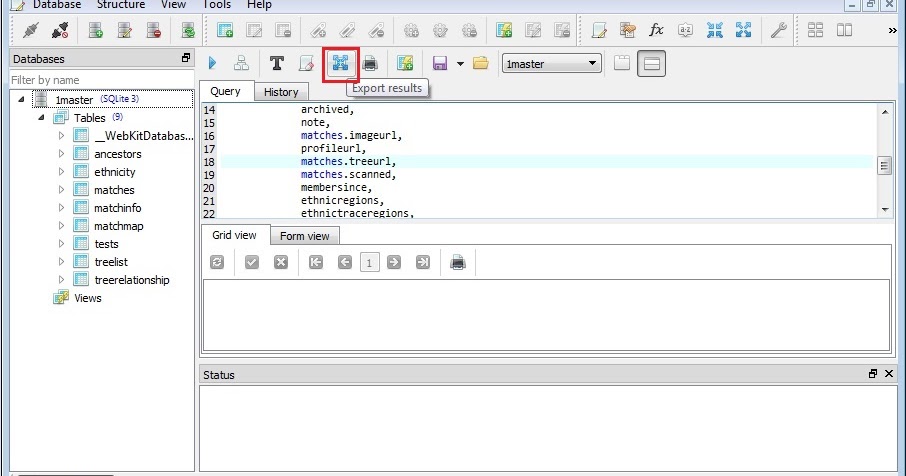906x476 pixels.
Task: Open the SQL functions editor fx icon
Action: [656, 30]
